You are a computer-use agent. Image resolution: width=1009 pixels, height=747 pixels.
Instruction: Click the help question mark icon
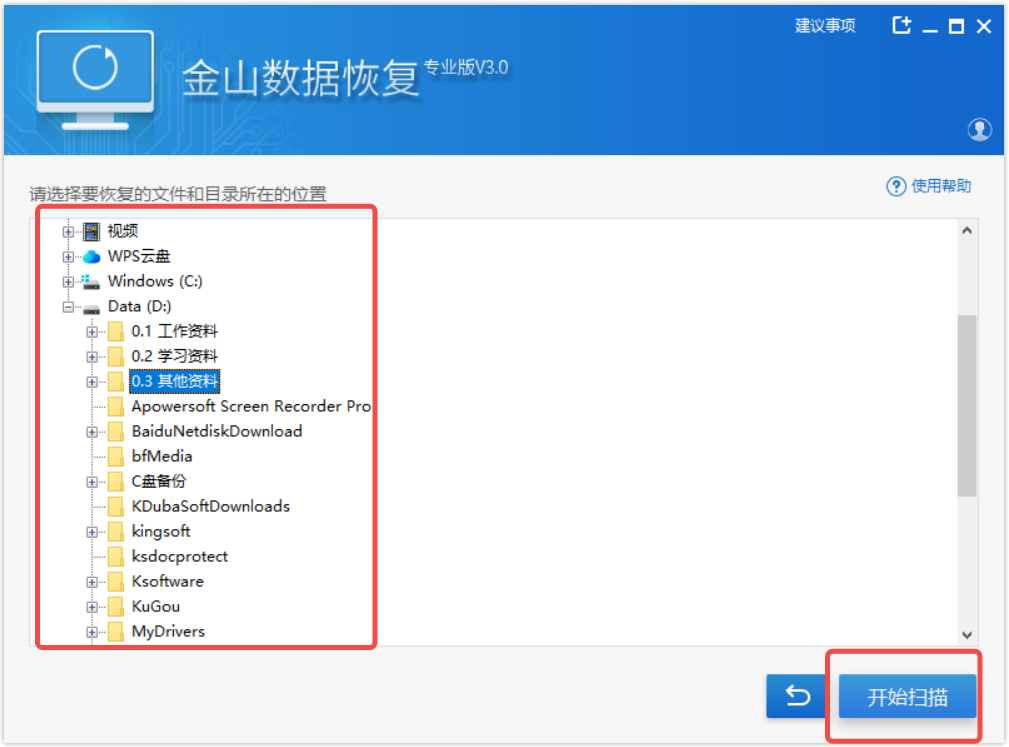[x=896, y=187]
